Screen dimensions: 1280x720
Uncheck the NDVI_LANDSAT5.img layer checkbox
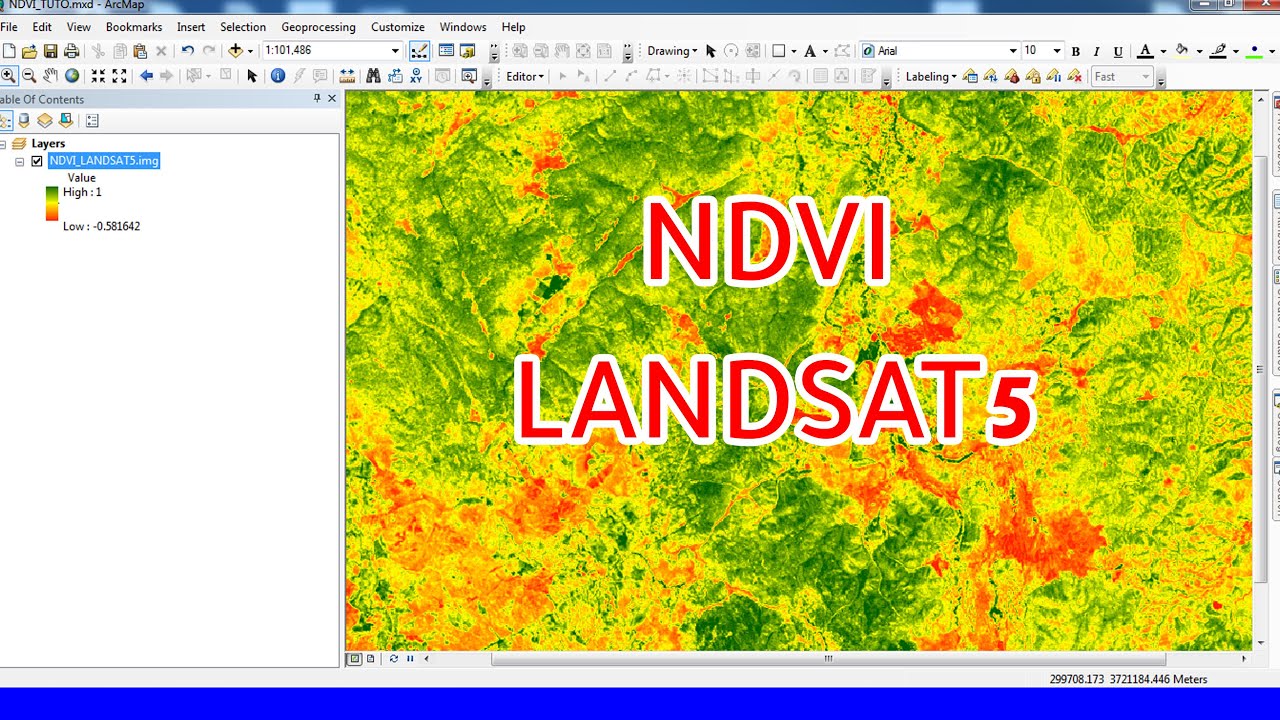[37, 161]
